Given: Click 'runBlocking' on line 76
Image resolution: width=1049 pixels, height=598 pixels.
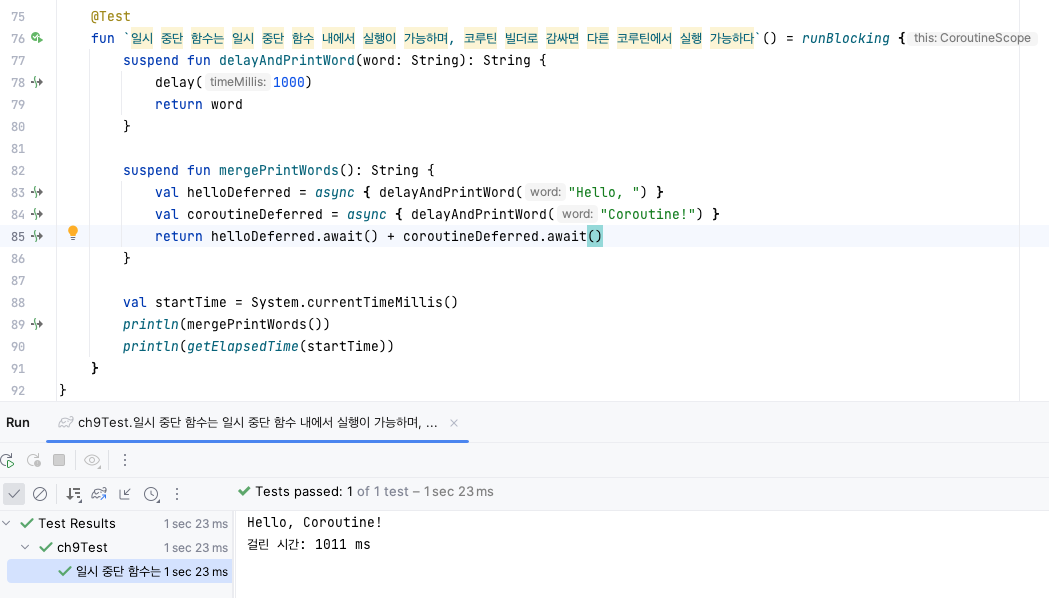Looking at the screenshot, I should click(x=846, y=38).
